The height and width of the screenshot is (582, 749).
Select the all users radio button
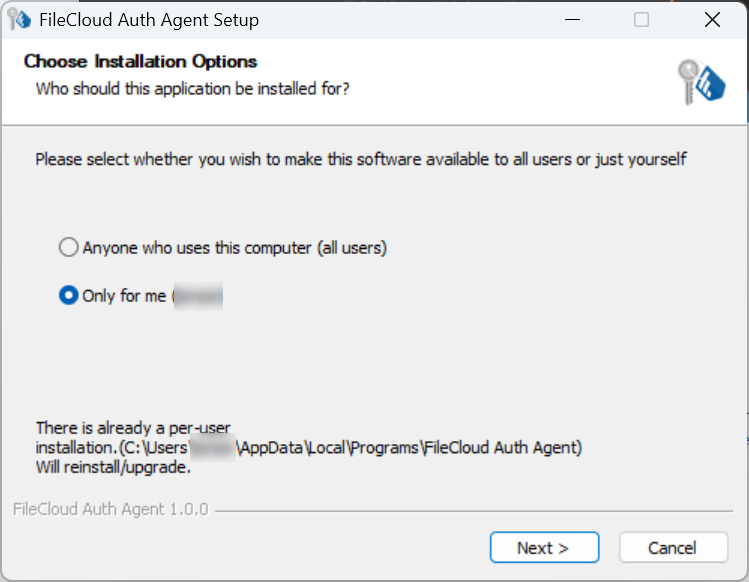[68, 247]
